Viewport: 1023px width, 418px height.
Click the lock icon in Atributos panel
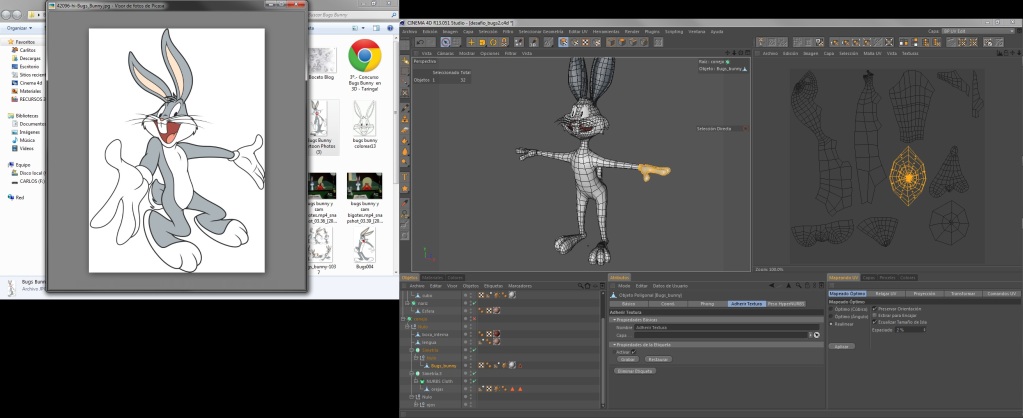tap(807, 285)
